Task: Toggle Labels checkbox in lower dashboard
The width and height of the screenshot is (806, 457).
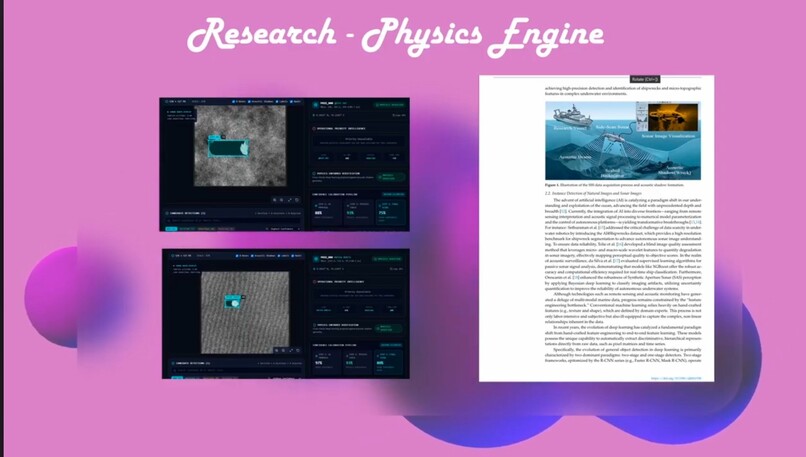Action: [279, 255]
